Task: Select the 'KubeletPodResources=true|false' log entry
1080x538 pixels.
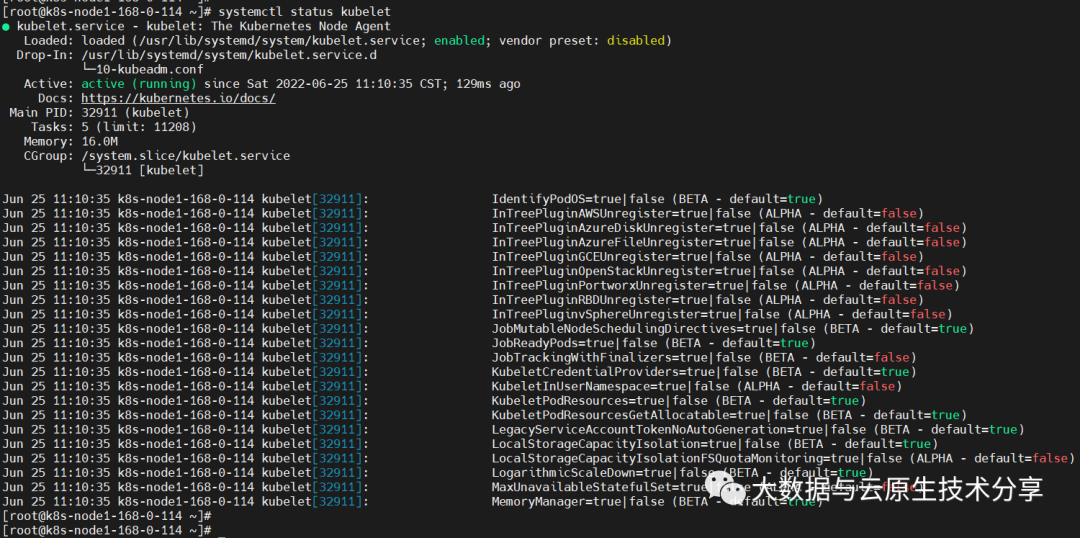Action: tap(679, 401)
